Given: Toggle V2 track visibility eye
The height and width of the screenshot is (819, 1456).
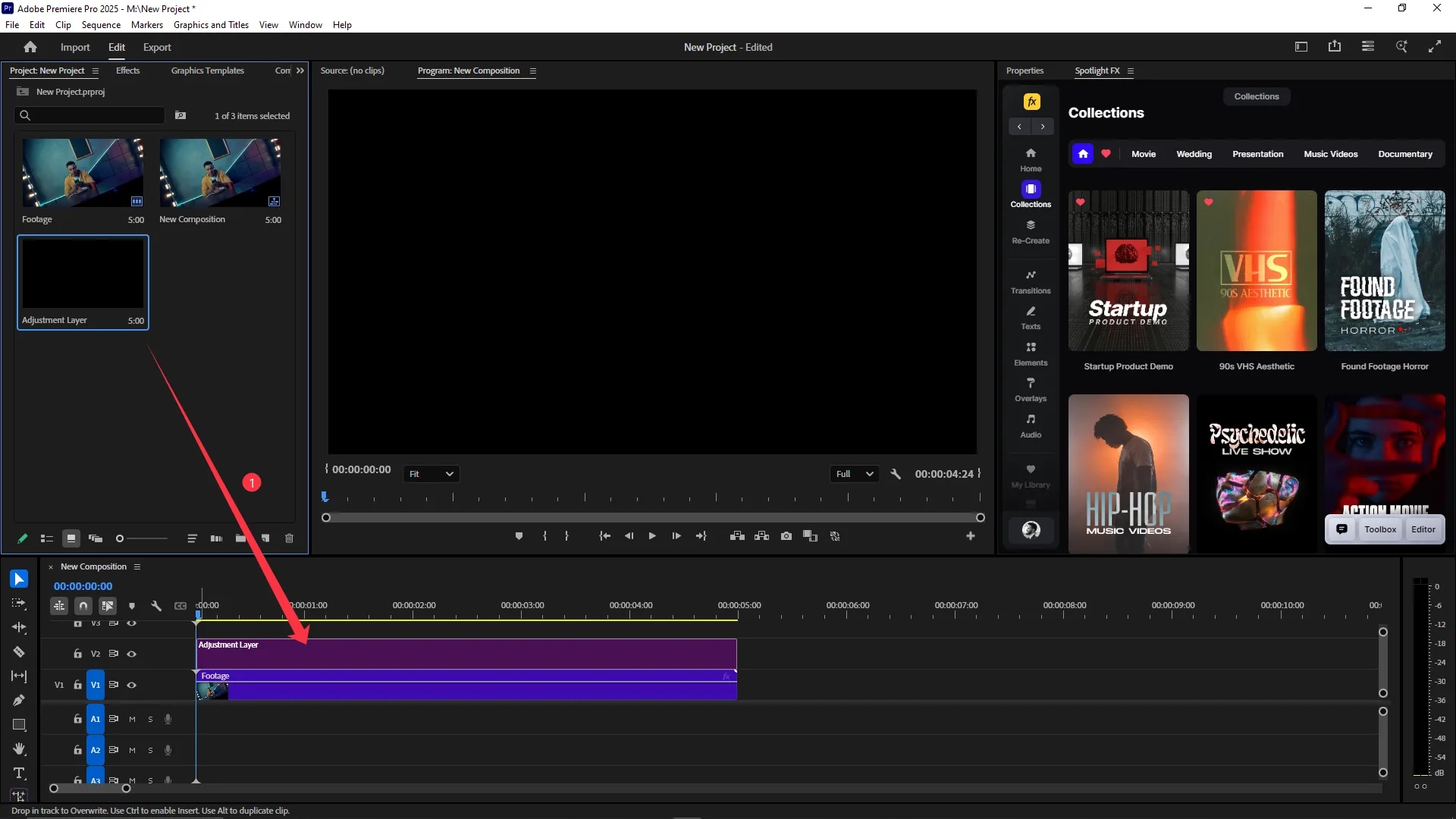Looking at the screenshot, I should 131,654.
